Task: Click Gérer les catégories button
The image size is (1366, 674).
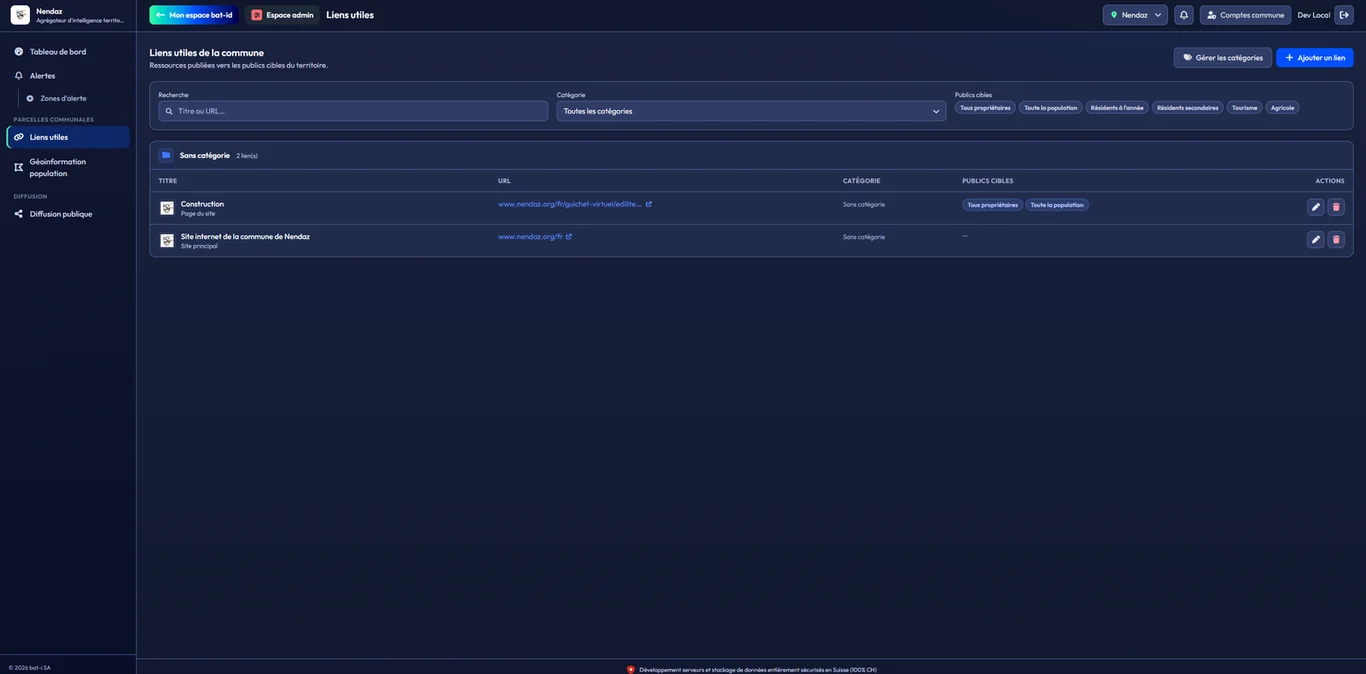Action: coord(1223,58)
